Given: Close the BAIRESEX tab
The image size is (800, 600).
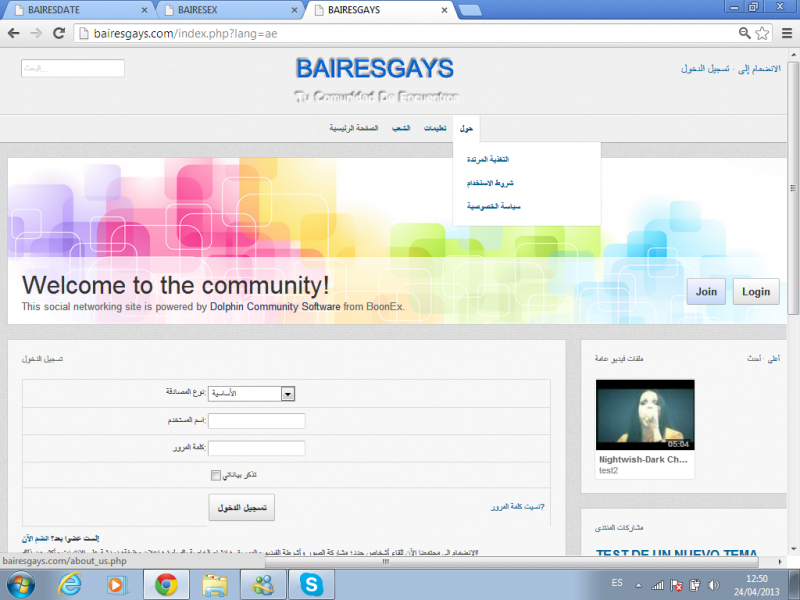Looking at the screenshot, I should pos(294,10).
